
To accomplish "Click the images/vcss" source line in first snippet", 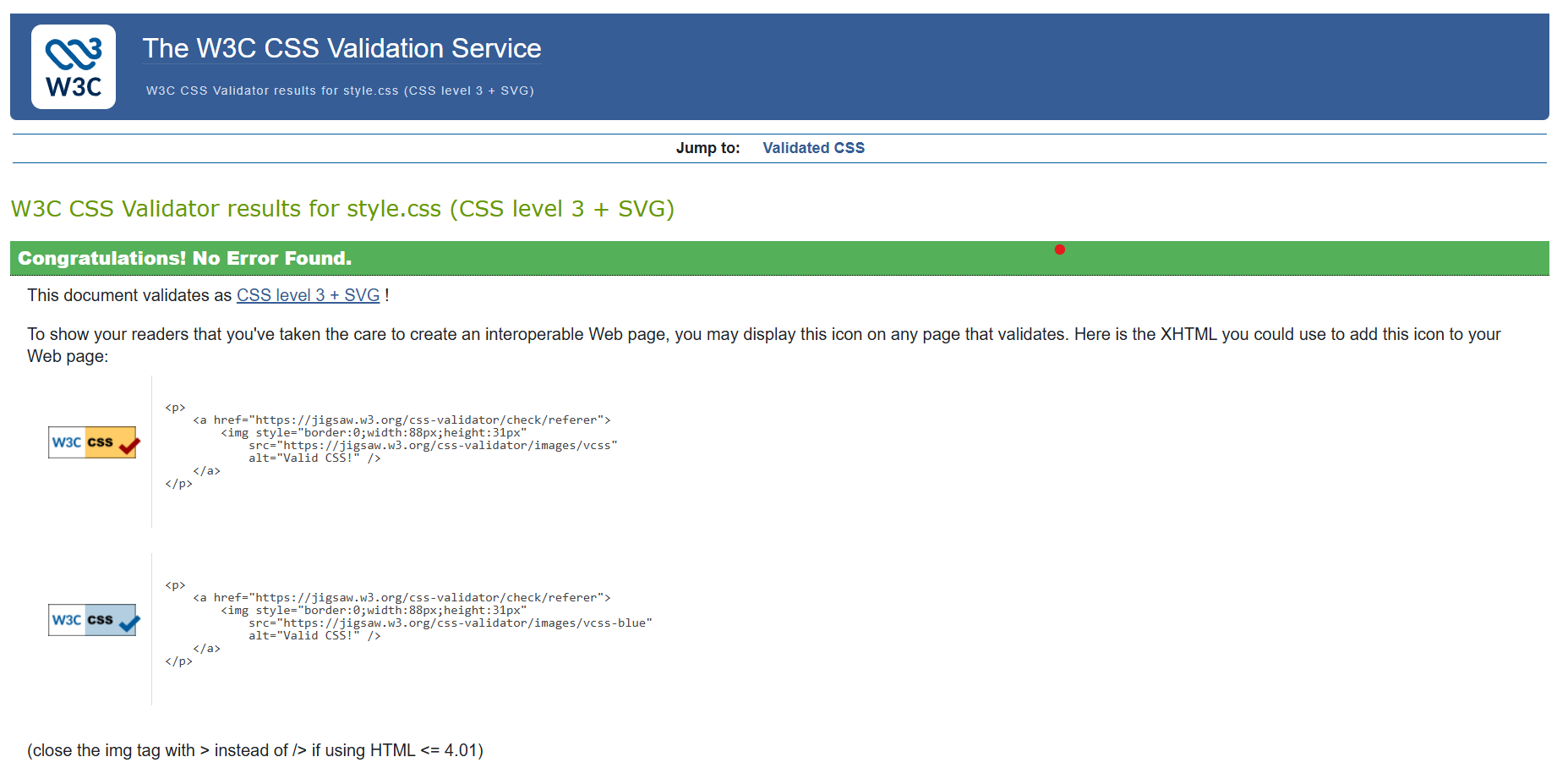I will pos(433,446).
